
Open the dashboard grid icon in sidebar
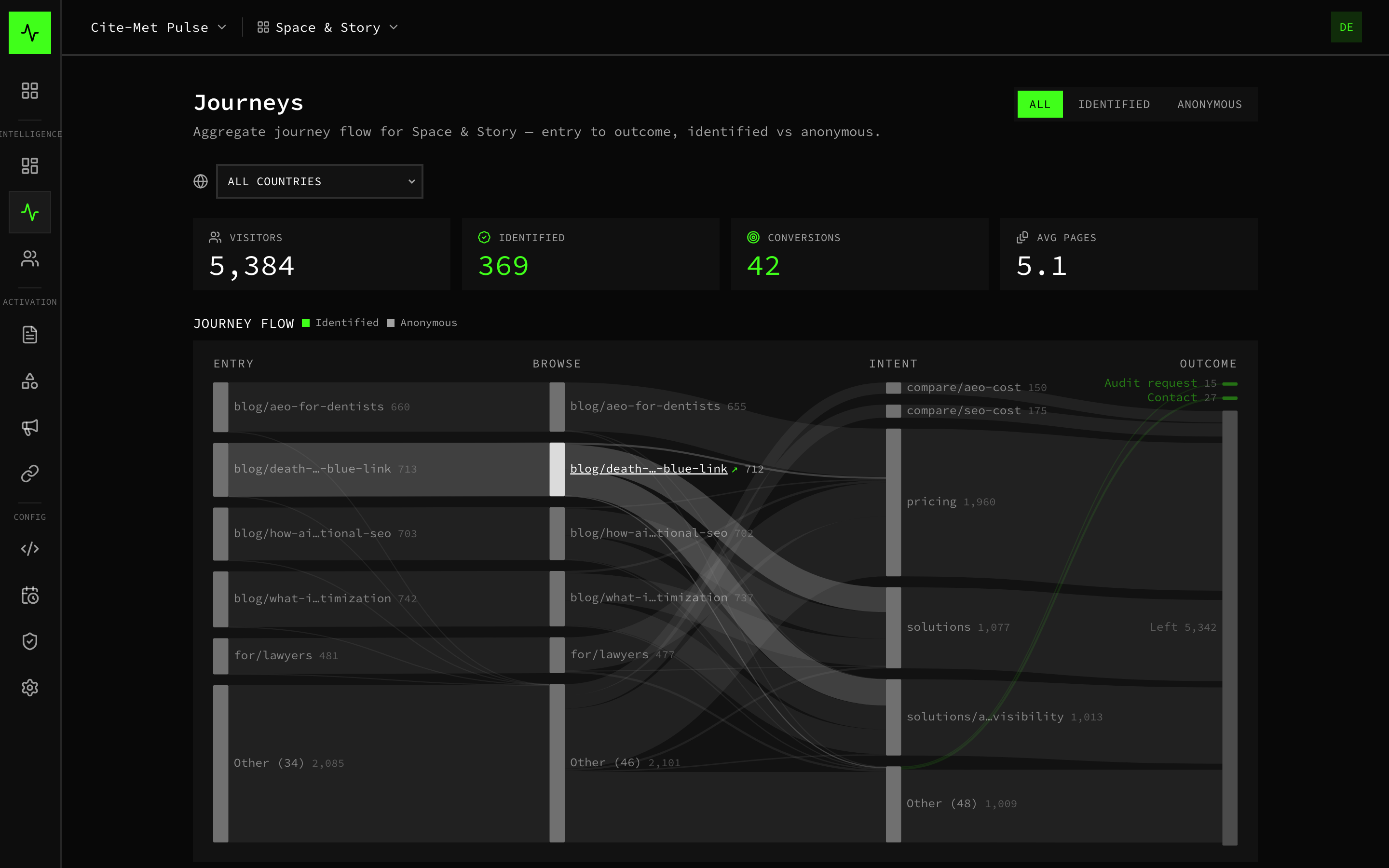tap(30, 91)
